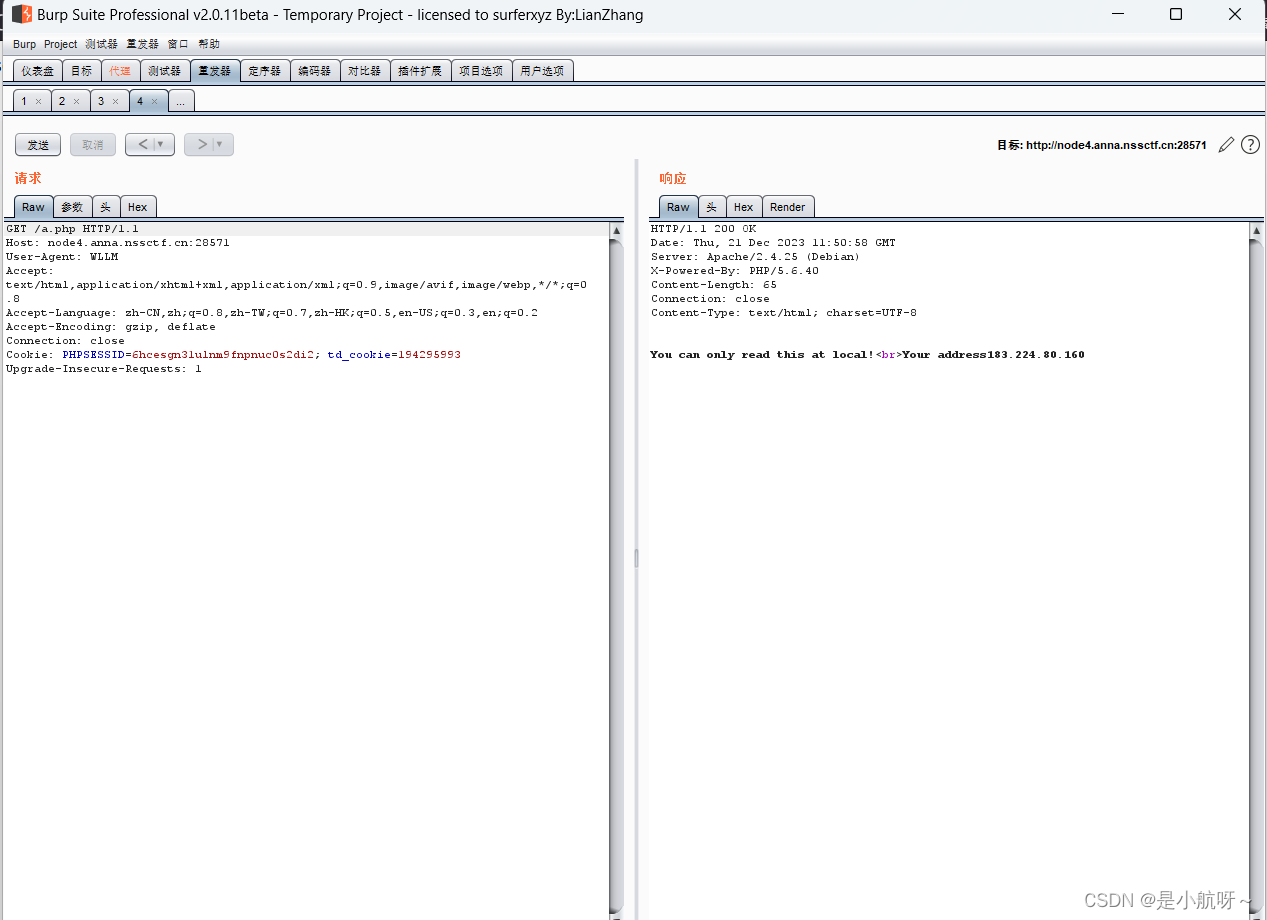
Task: Select the response Hex tab
Action: (743, 207)
